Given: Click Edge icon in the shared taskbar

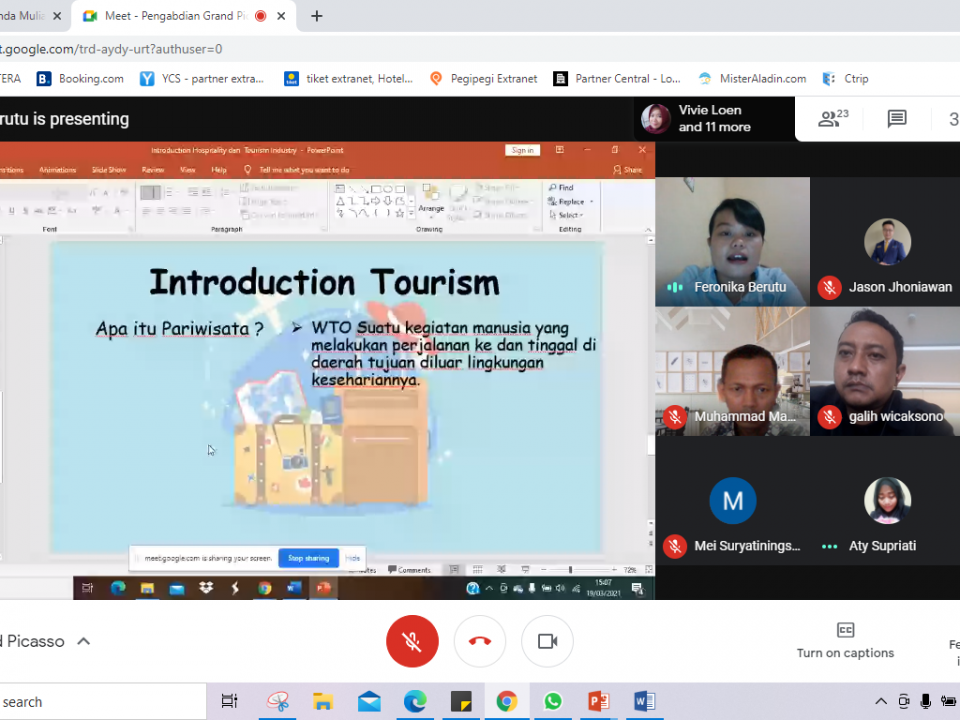Looking at the screenshot, I should pos(118,588).
